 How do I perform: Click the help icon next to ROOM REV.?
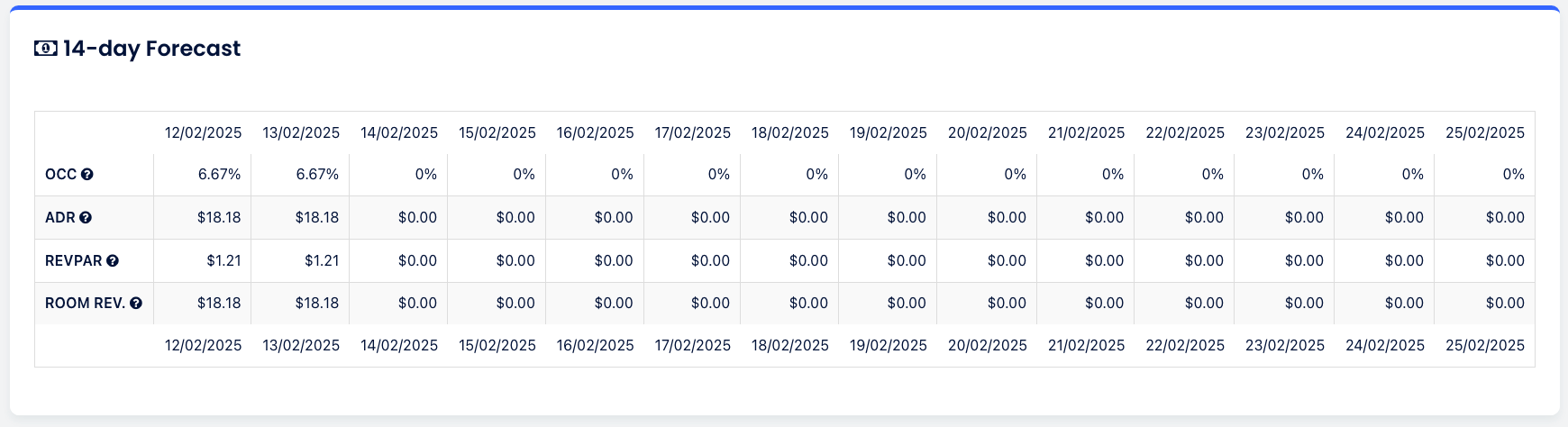(136, 304)
